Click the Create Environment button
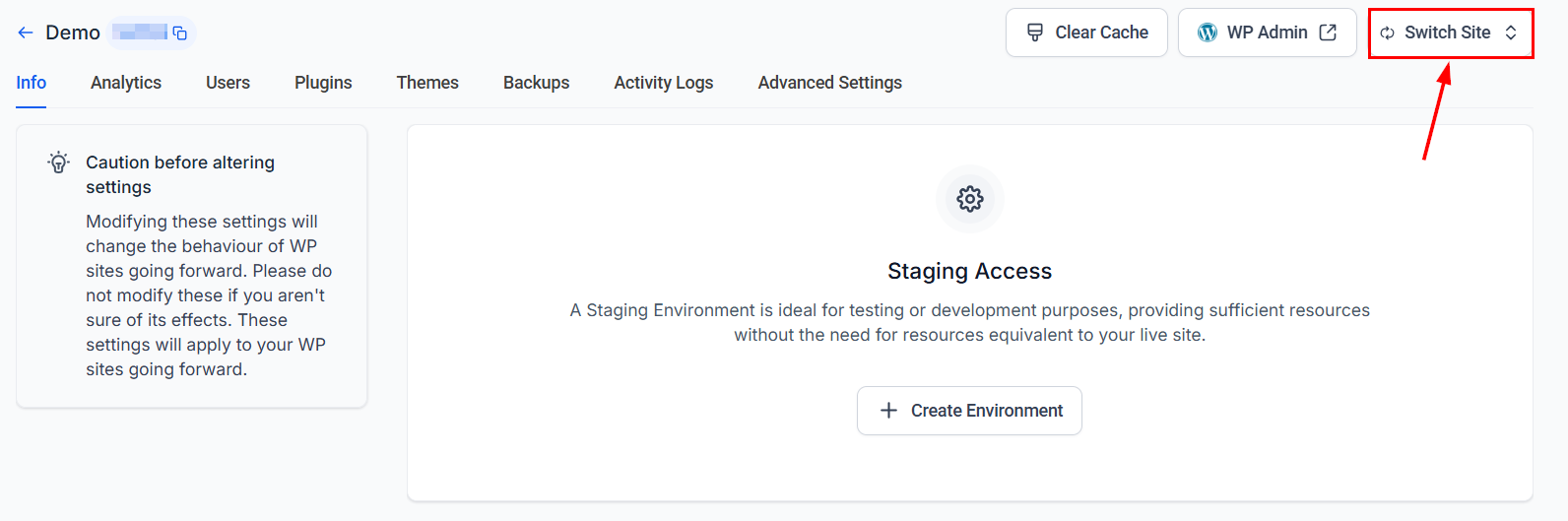This screenshot has width=1568, height=521. pyautogui.click(x=969, y=411)
